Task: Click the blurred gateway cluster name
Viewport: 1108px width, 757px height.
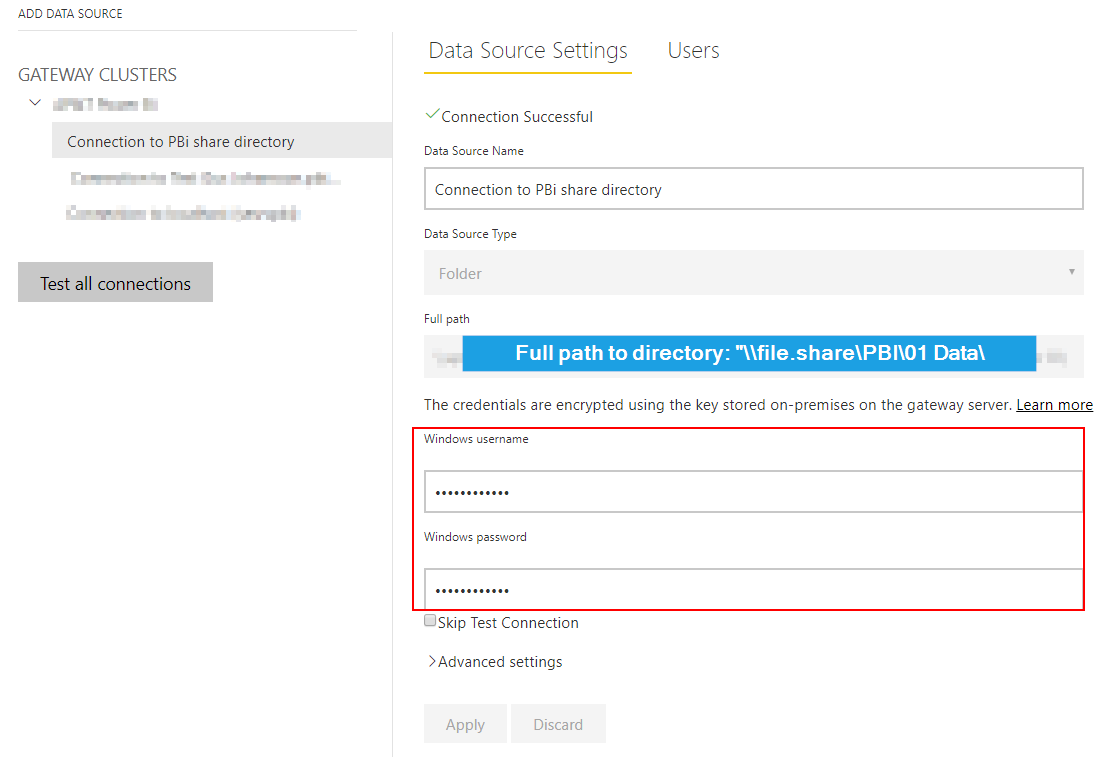Action: 106,104
